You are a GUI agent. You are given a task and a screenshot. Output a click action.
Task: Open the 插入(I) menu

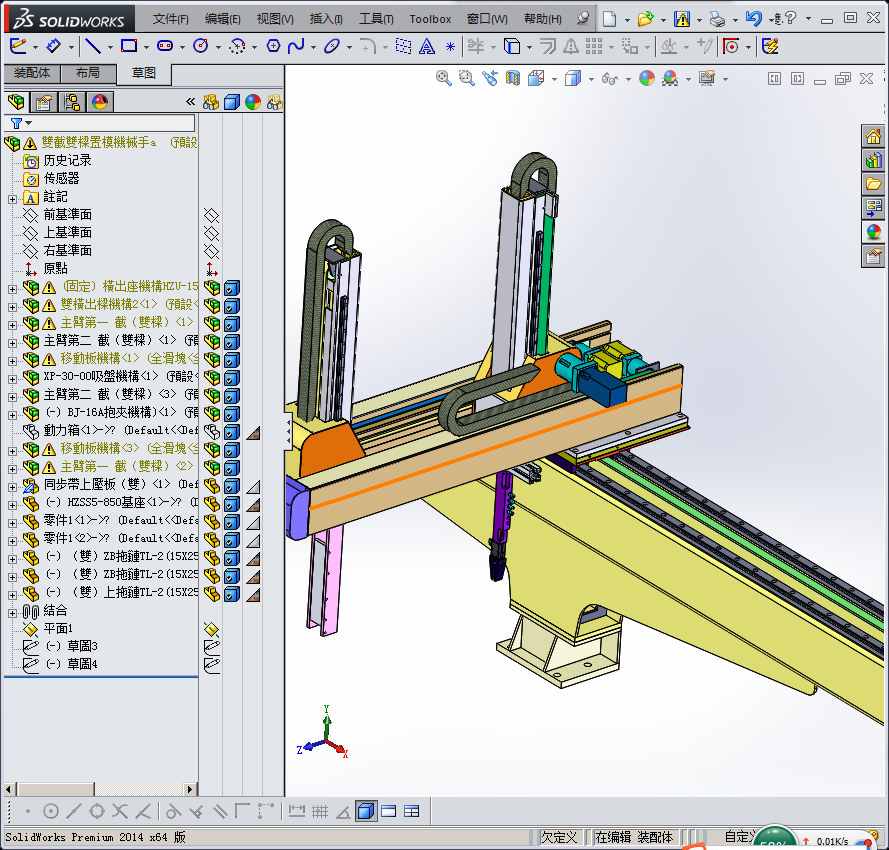click(x=326, y=19)
